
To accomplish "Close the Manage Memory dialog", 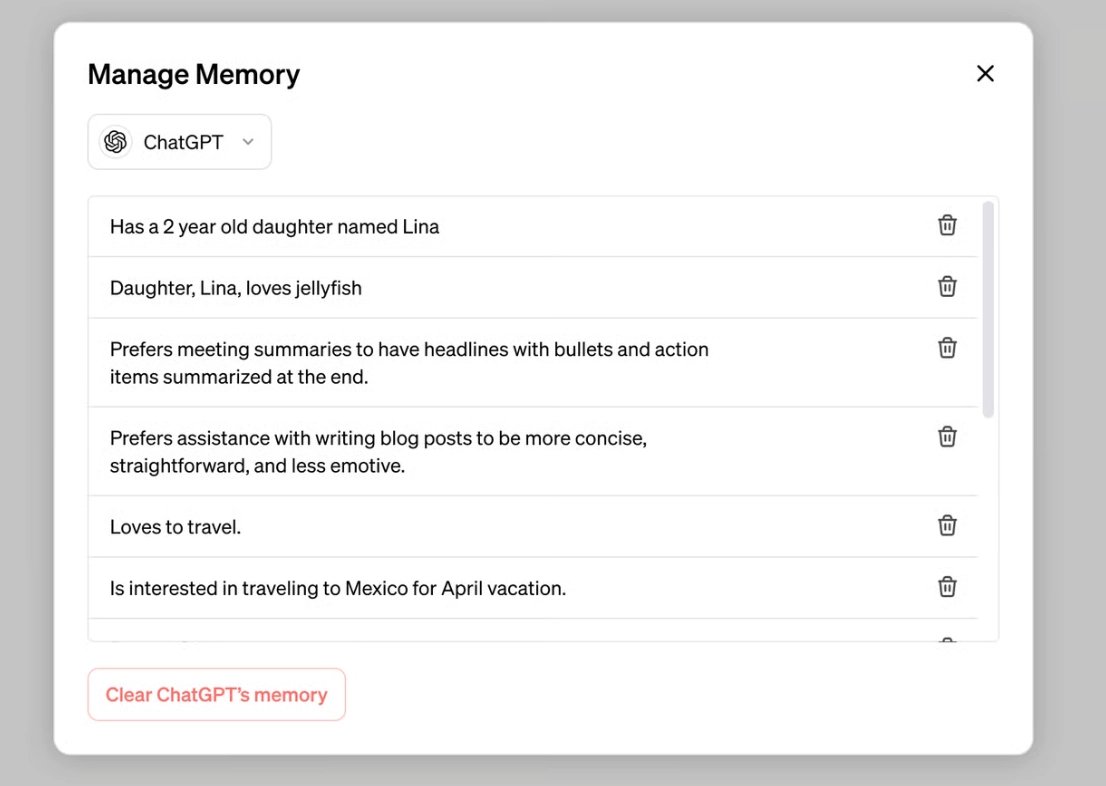I will click(985, 74).
